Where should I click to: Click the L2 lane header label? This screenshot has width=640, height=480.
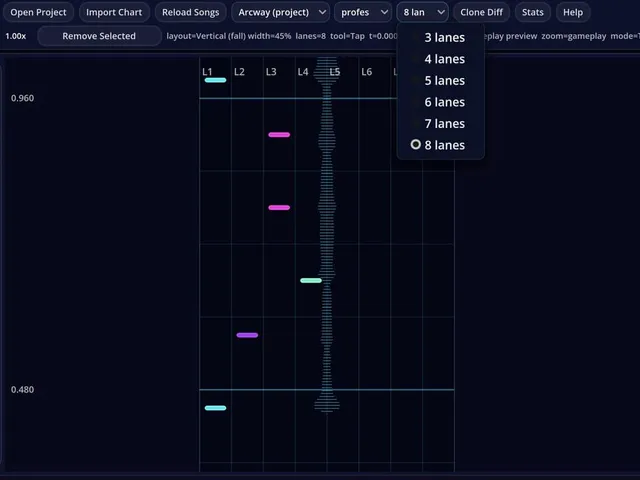(x=239, y=72)
